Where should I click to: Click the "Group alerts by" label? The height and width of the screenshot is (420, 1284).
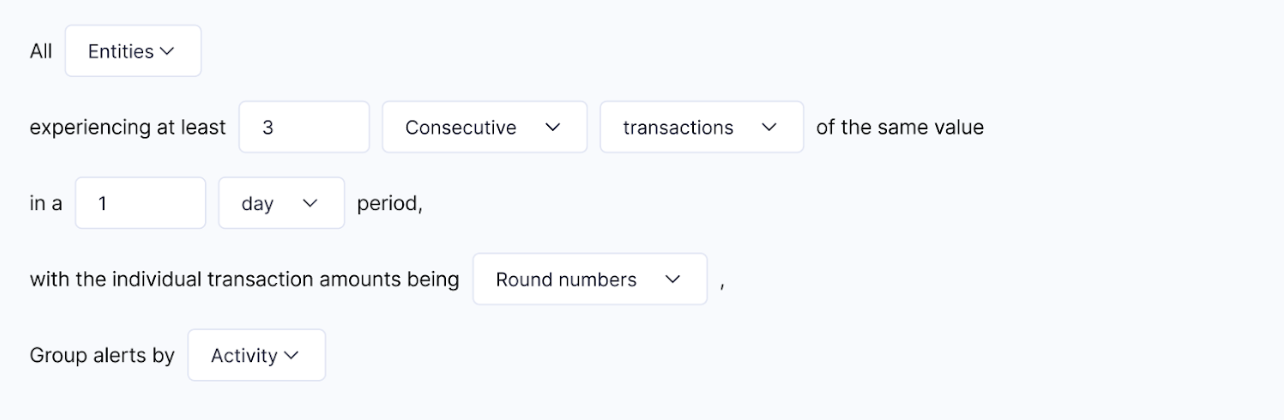click(x=102, y=355)
